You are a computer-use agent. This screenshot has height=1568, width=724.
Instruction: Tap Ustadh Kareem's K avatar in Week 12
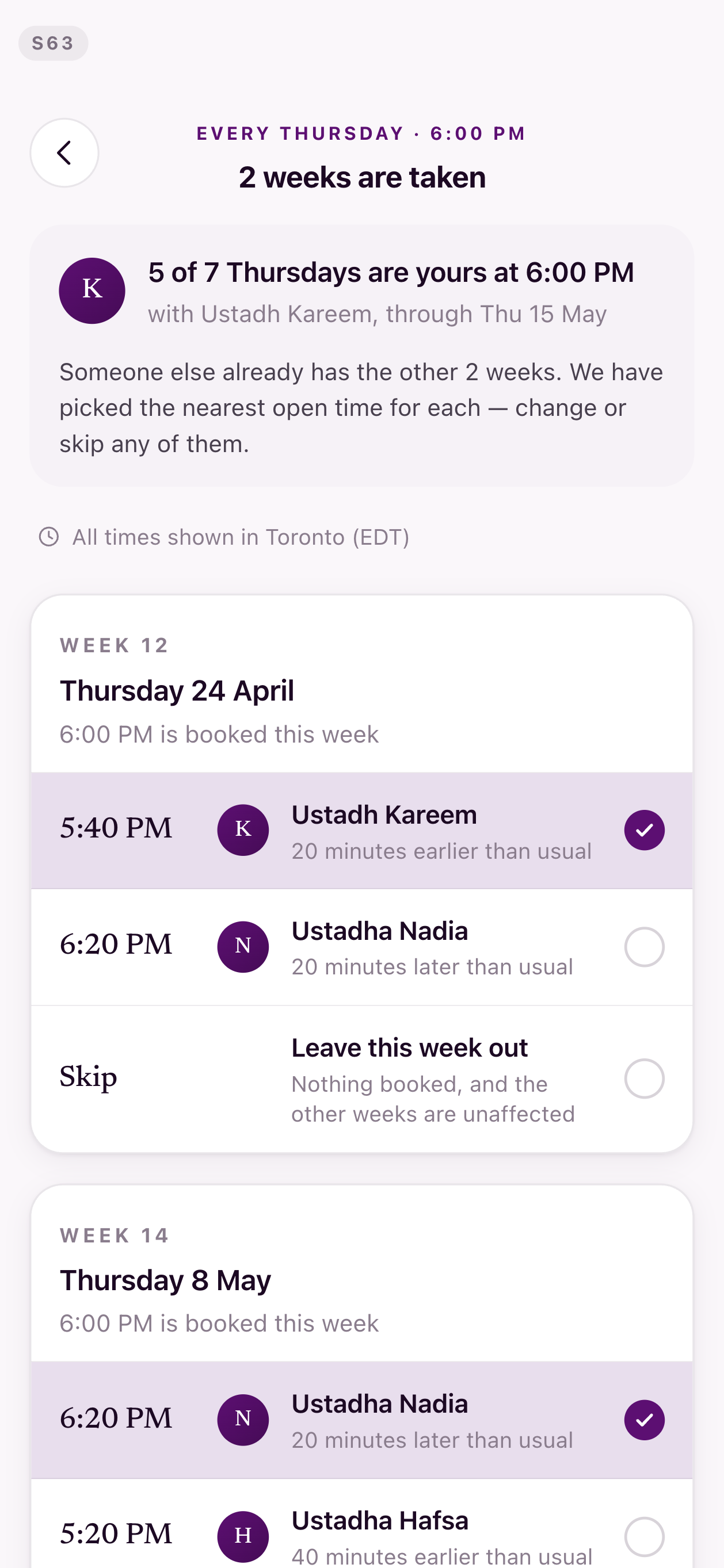(x=243, y=829)
